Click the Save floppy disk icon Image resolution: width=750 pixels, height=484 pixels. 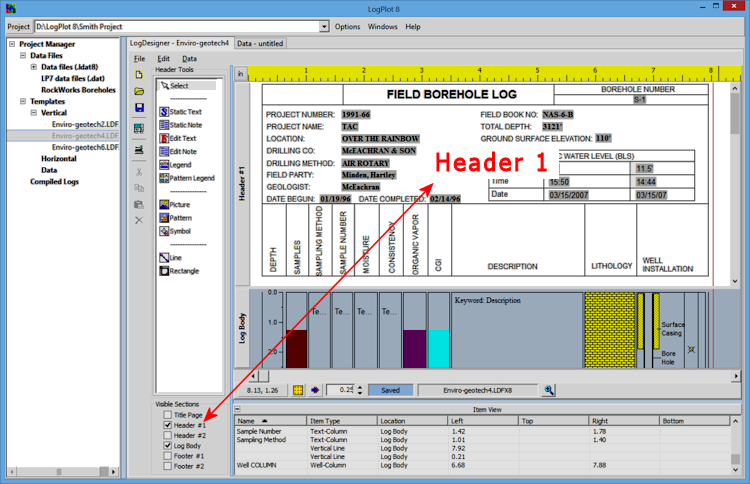(x=138, y=107)
